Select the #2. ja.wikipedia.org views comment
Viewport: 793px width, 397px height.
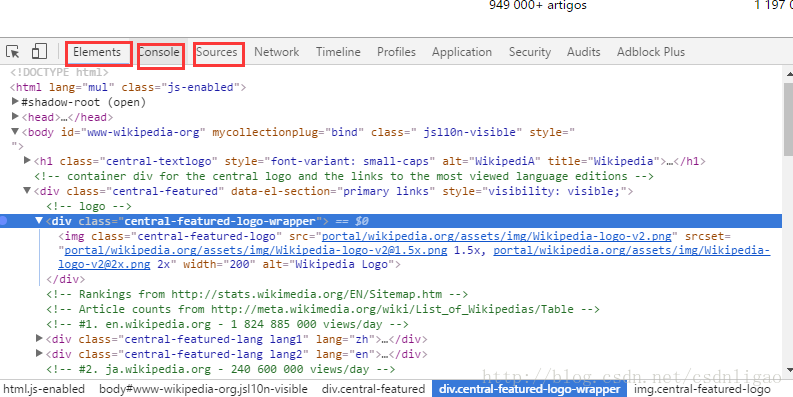221,369
